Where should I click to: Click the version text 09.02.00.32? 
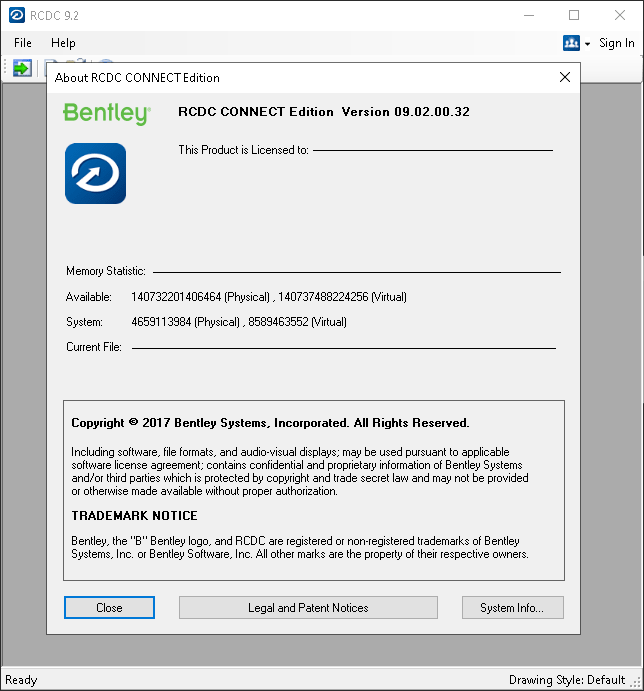pos(432,112)
